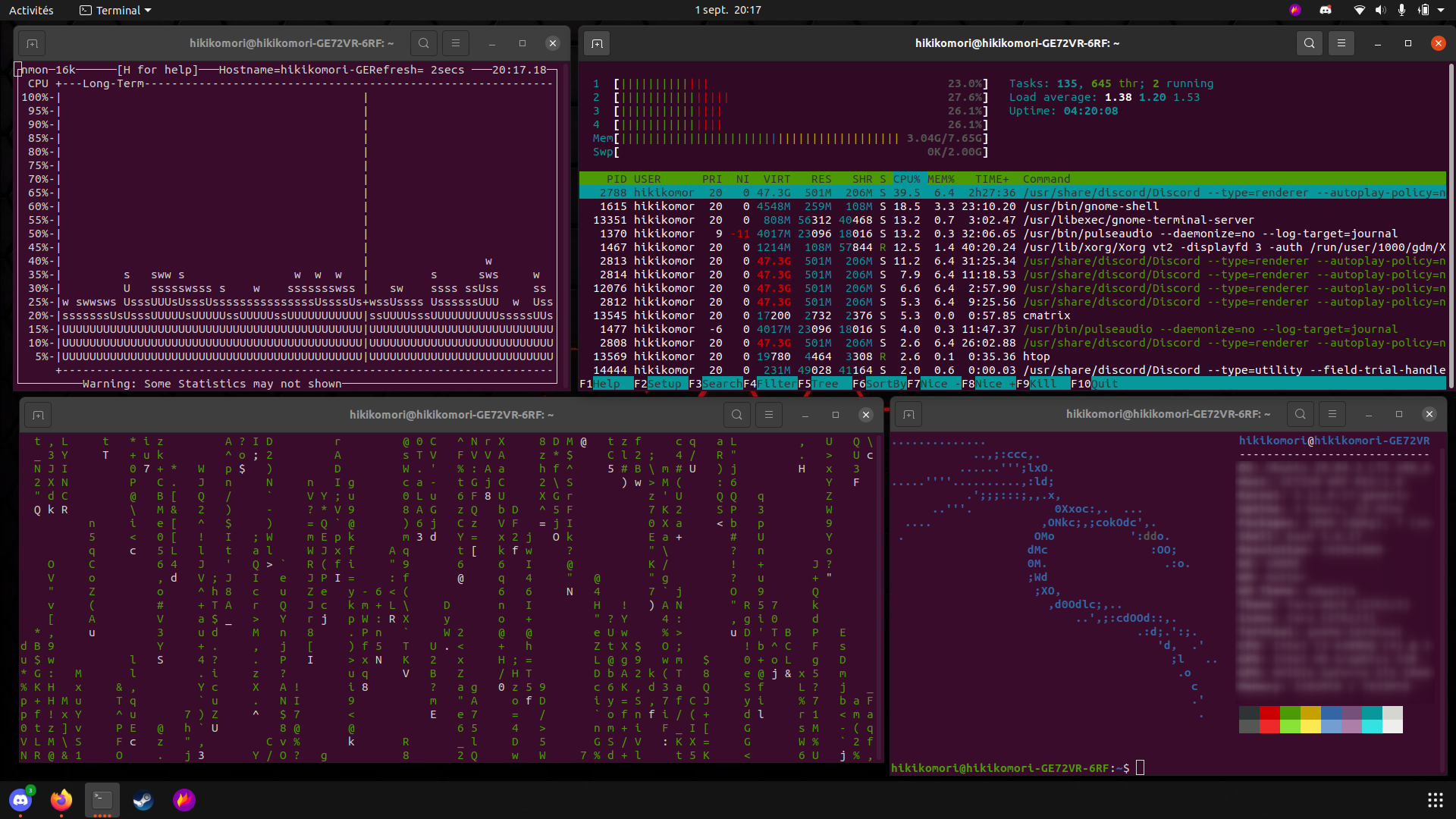The width and height of the screenshot is (1456, 819).
Task: Click search icon in htop terminal header
Action: point(1309,43)
